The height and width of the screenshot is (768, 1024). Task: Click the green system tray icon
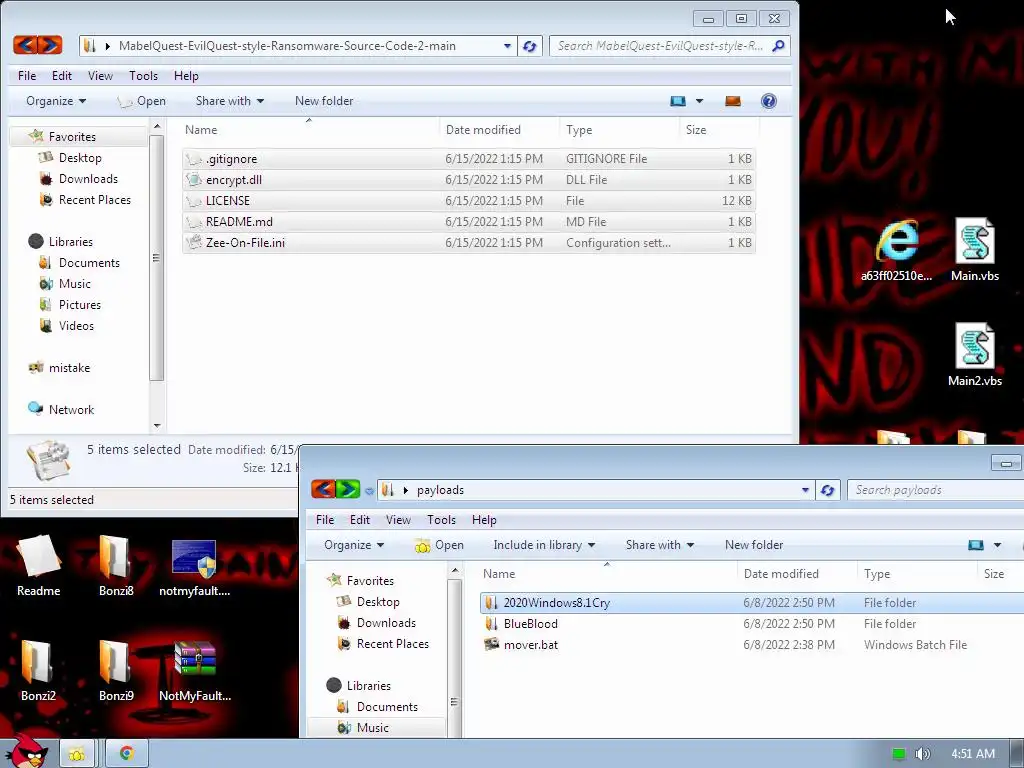[x=899, y=754]
